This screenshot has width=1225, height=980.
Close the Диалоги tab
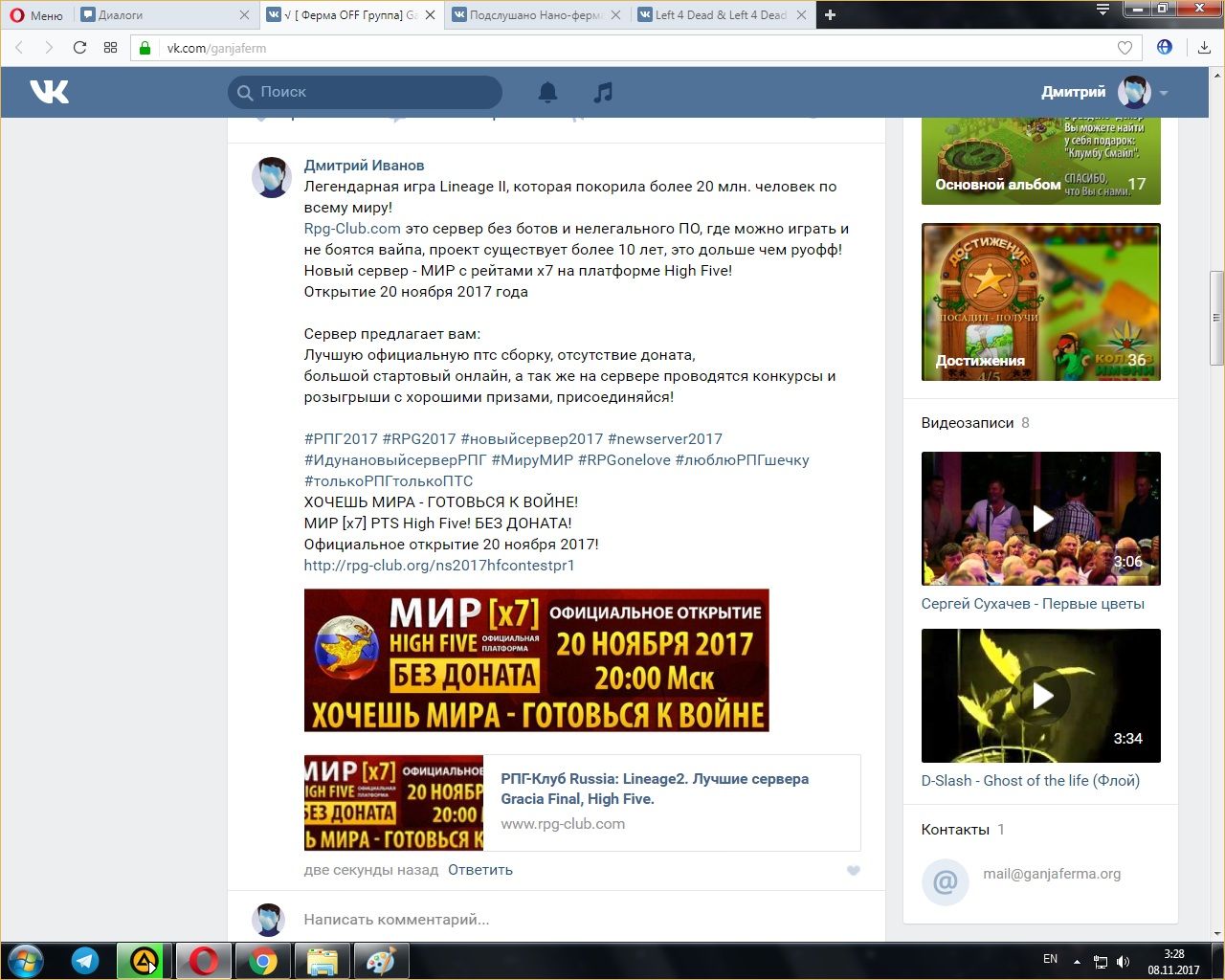pos(244,15)
